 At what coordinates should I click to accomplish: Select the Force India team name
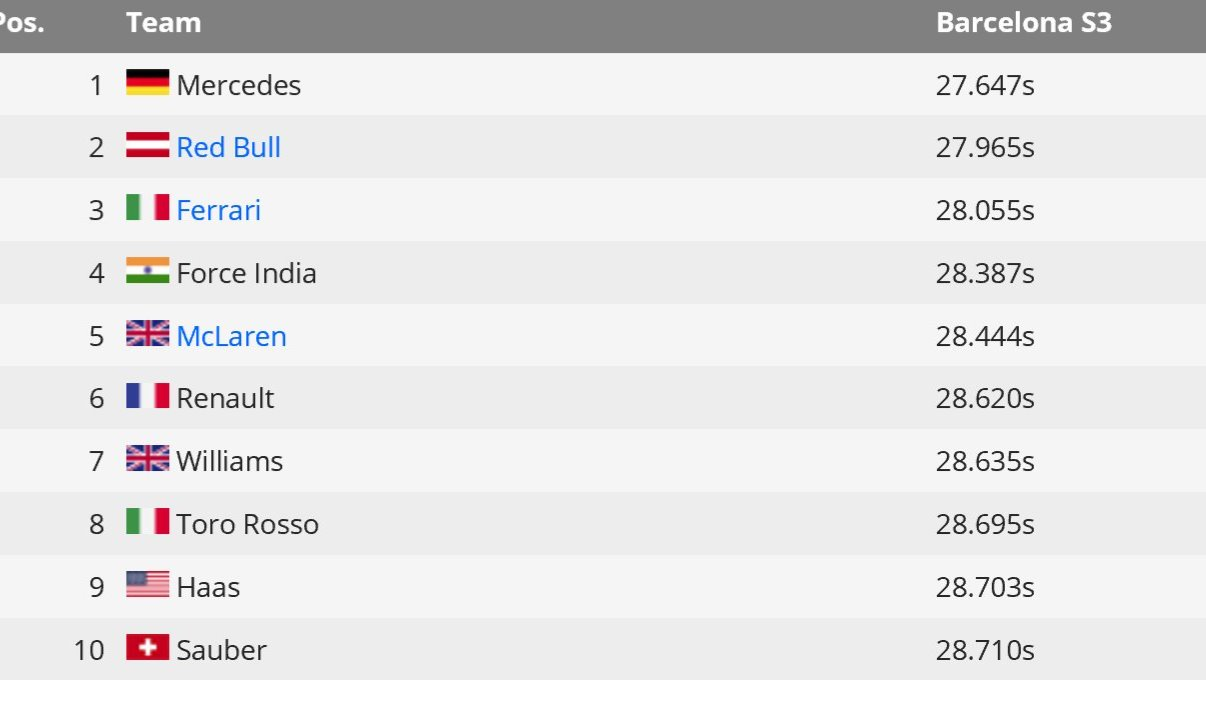pos(246,273)
